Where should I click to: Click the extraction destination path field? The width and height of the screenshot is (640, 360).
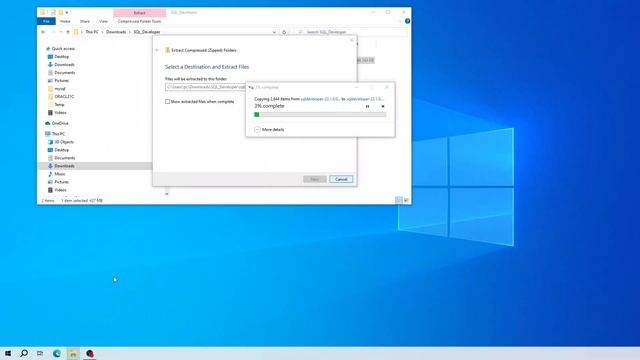tap(206, 87)
